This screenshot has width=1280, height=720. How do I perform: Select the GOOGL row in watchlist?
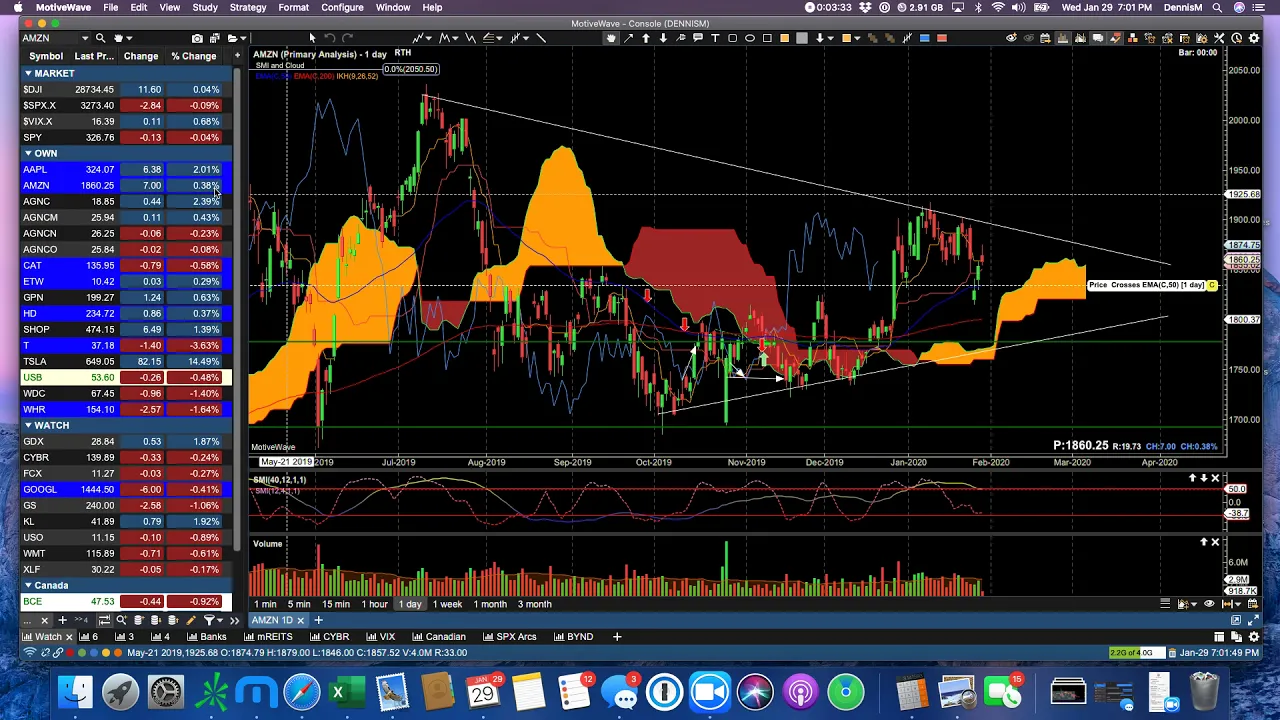126,489
